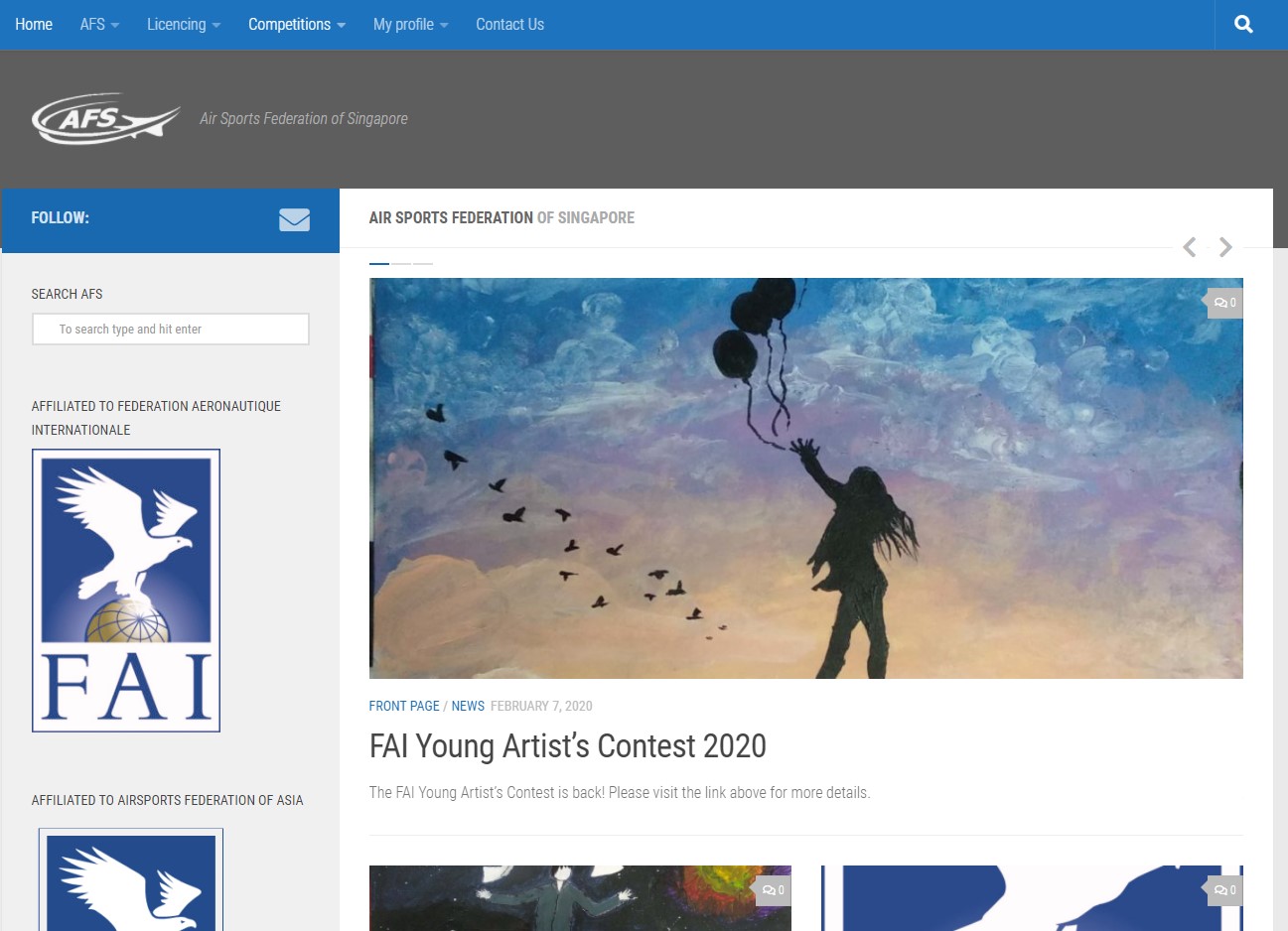Open the FRONT PAGE category link
This screenshot has width=1288, height=931.
tap(404, 706)
